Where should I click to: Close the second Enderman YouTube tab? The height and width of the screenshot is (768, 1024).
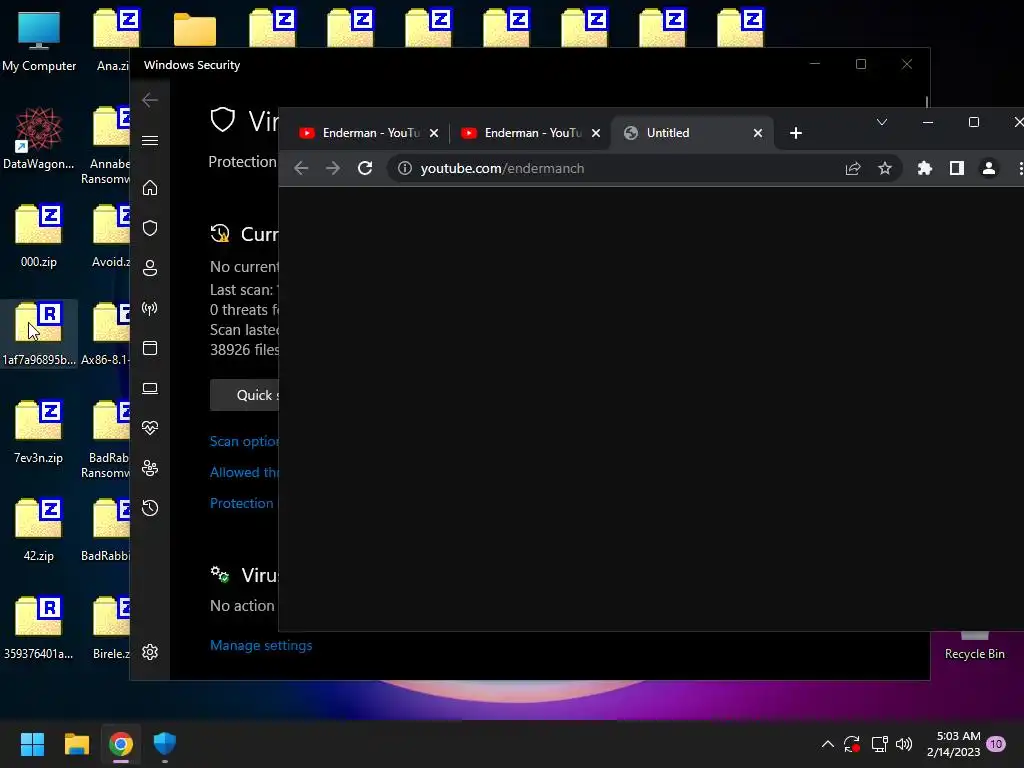596,133
